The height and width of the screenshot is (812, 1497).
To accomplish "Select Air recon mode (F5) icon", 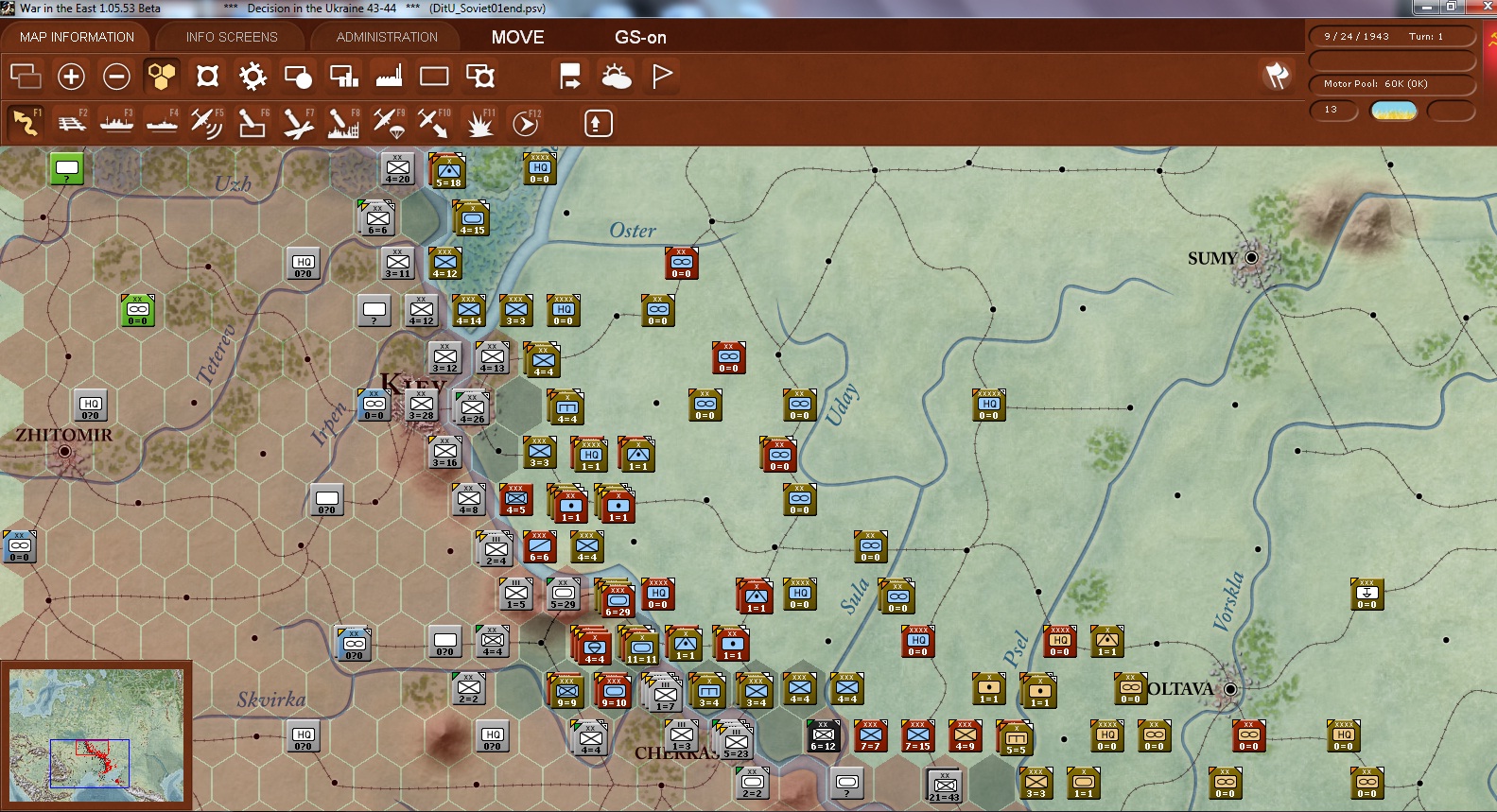I will (207, 123).
